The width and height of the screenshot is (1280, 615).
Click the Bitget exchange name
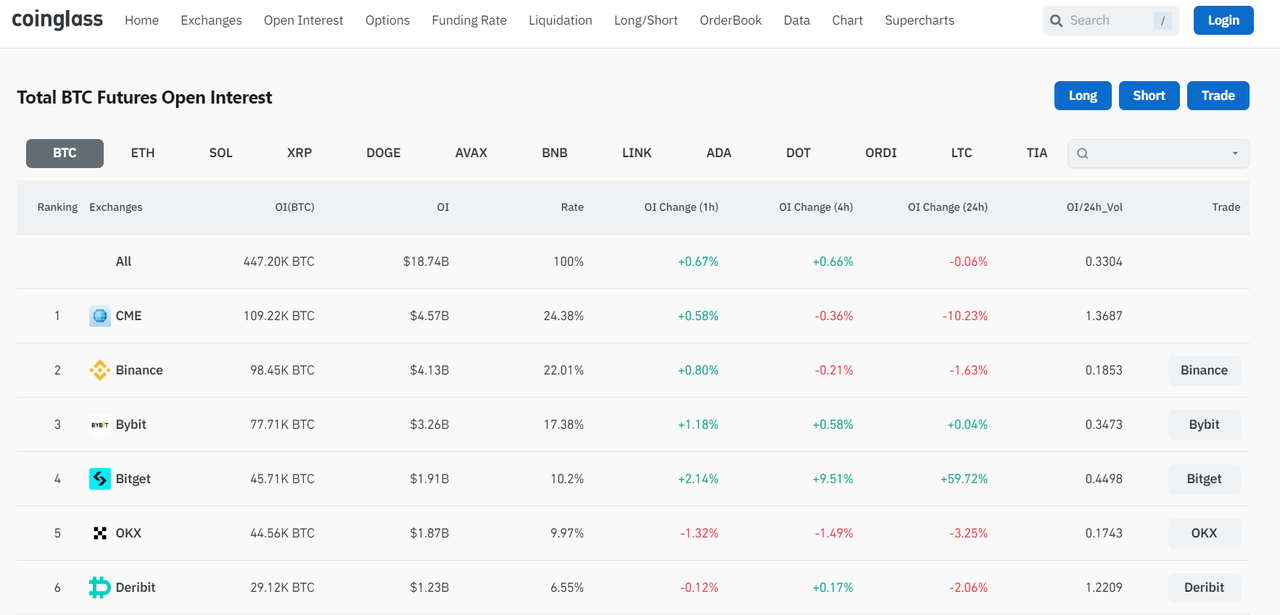(x=133, y=479)
